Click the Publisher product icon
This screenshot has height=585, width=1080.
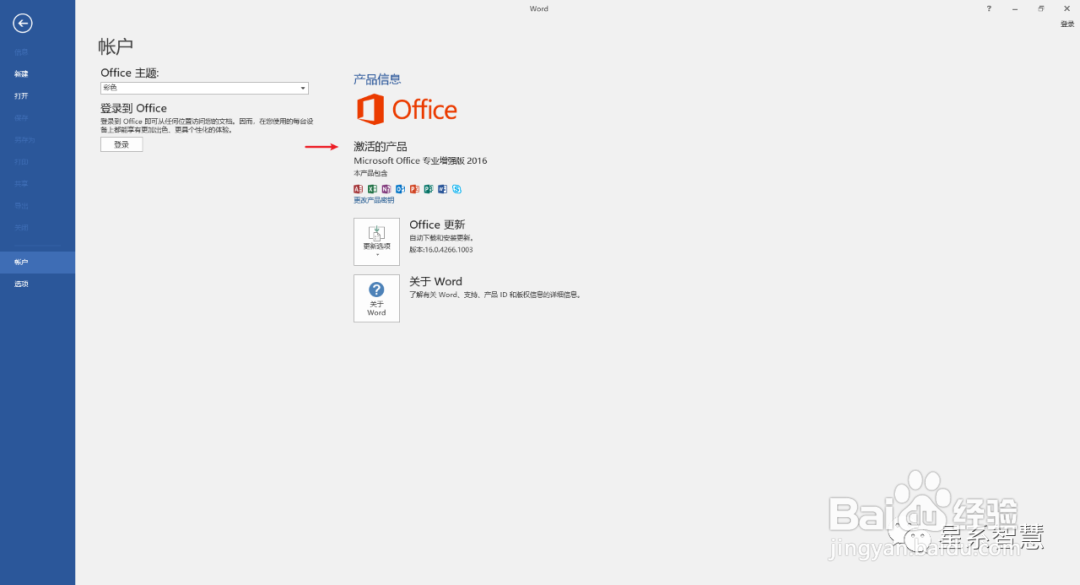428,189
